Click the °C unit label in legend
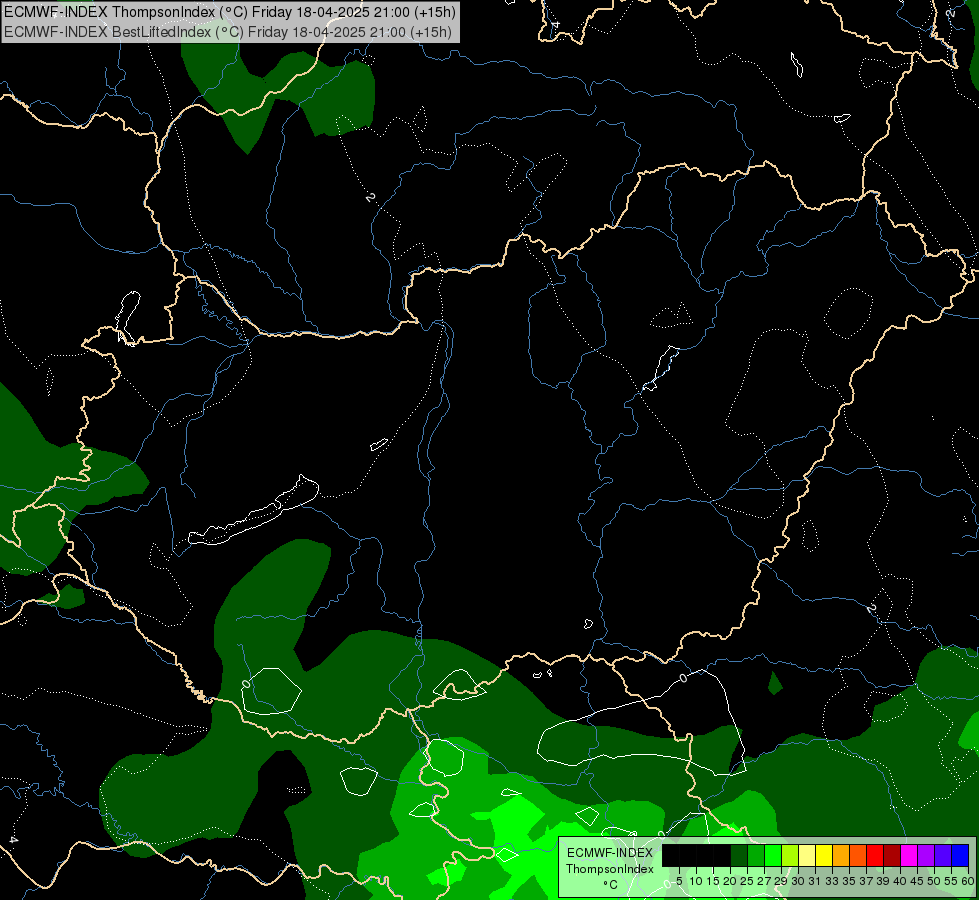 click(x=610, y=885)
